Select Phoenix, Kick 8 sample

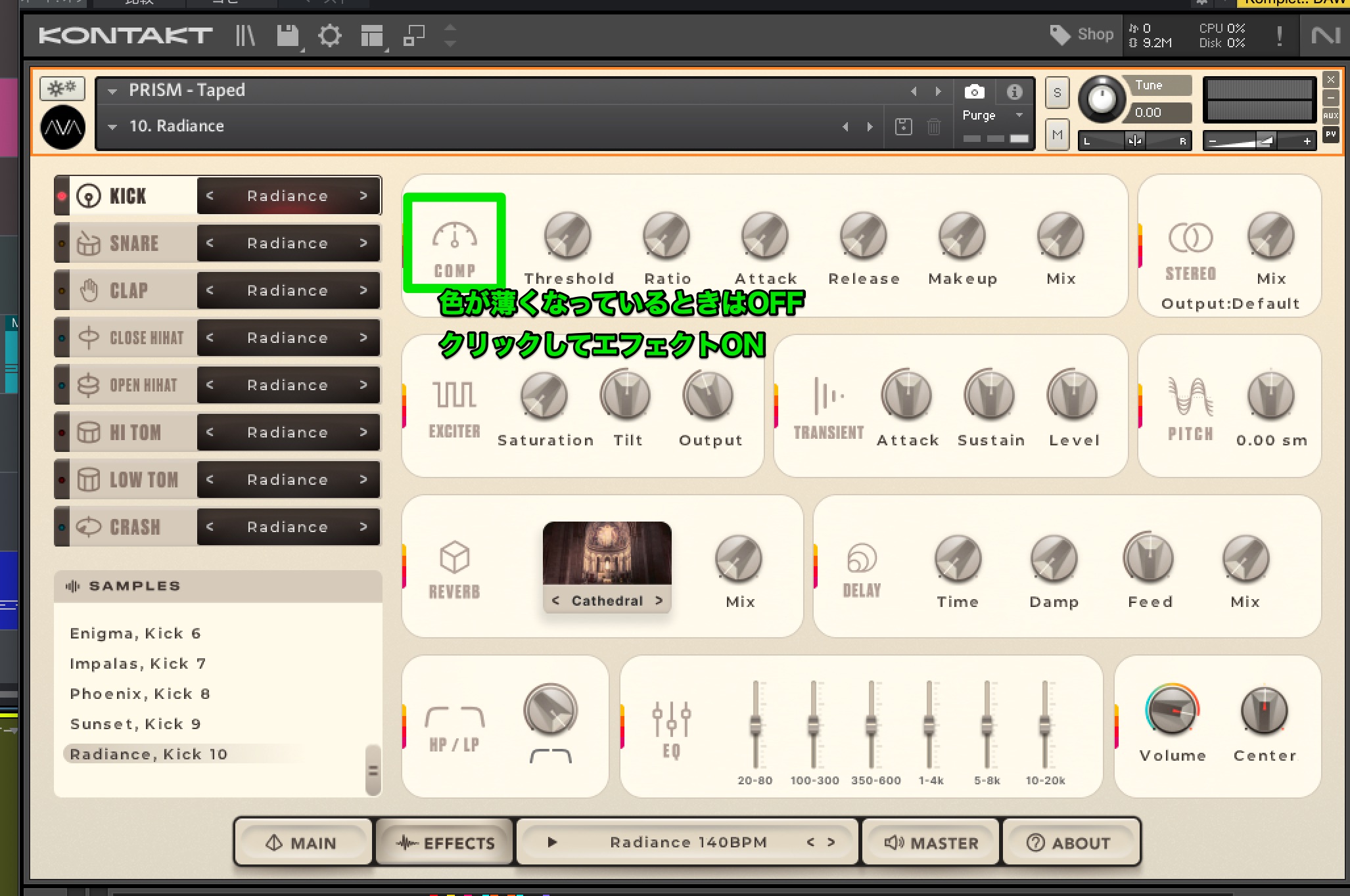click(x=140, y=694)
